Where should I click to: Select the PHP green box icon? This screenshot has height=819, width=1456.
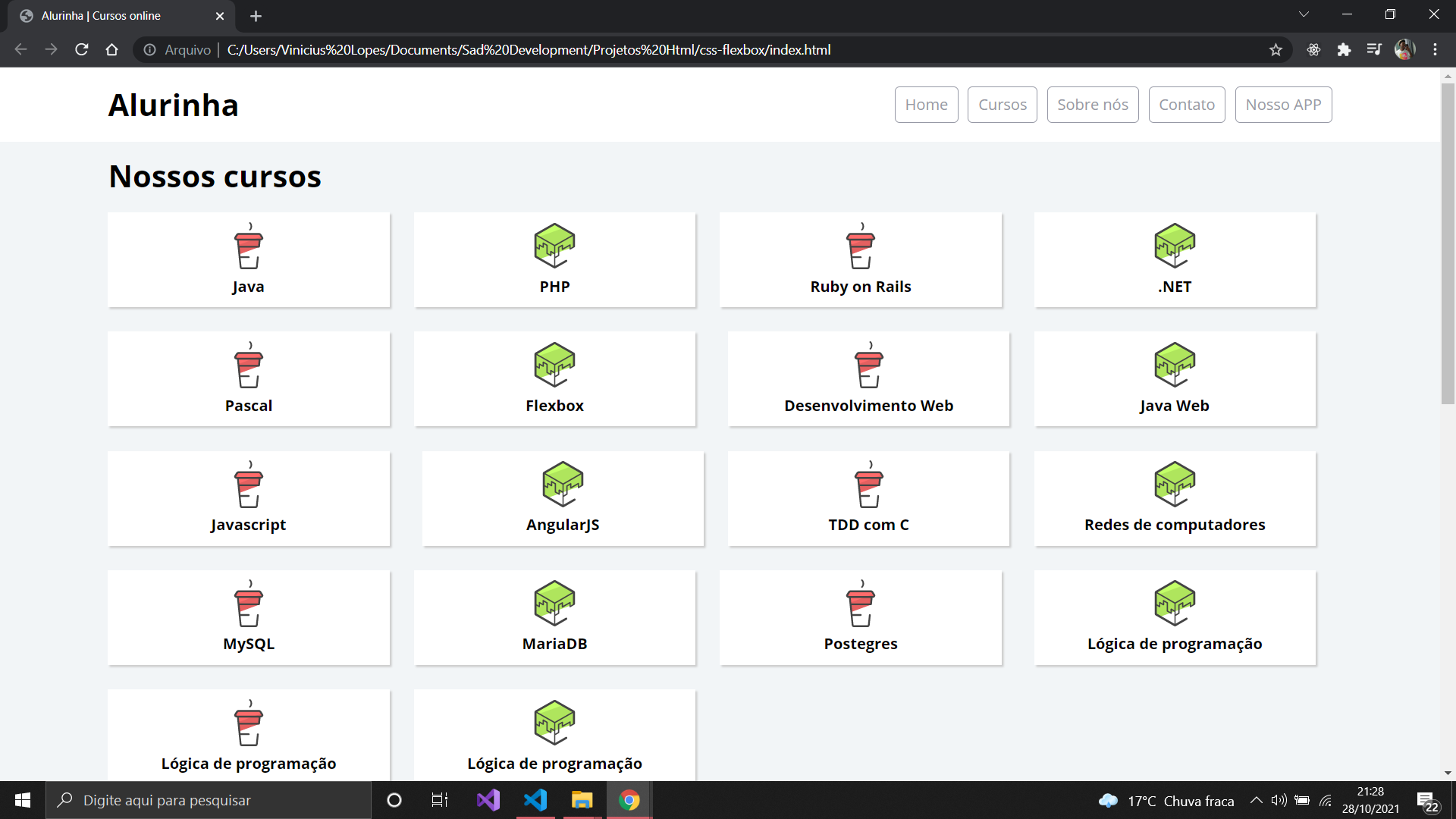554,246
